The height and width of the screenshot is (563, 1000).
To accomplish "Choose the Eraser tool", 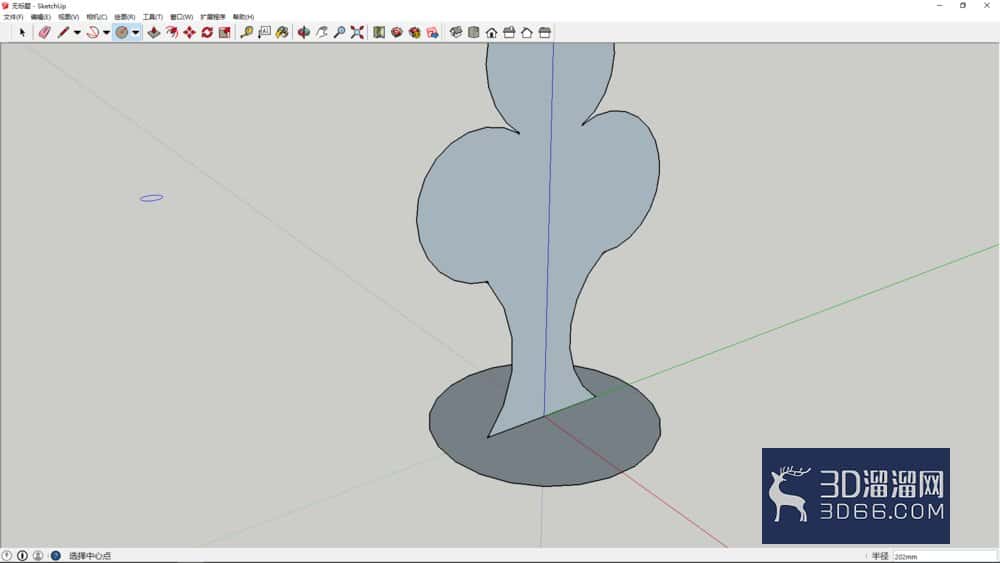I will click(44, 33).
